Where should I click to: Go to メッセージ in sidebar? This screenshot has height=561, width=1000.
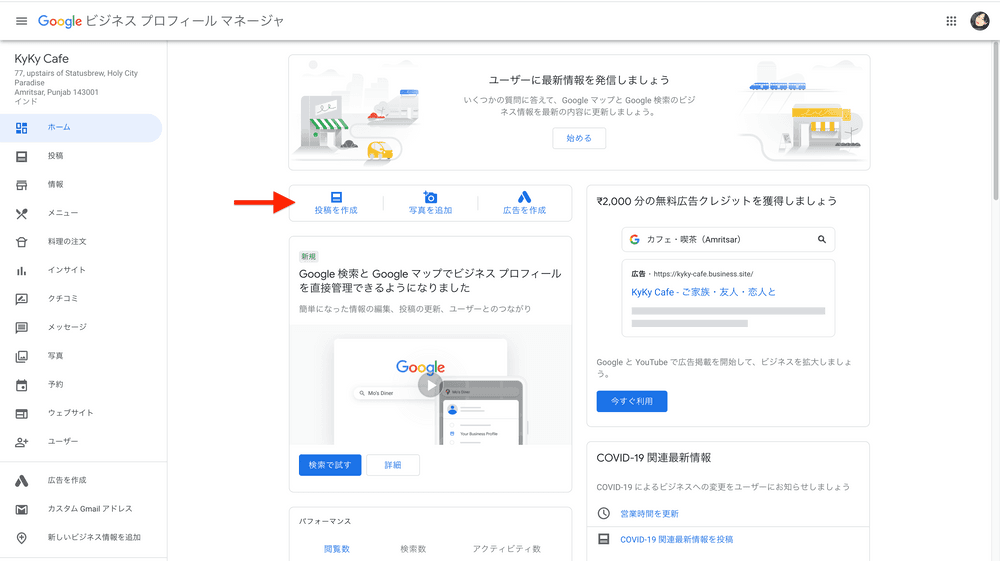coord(67,327)
